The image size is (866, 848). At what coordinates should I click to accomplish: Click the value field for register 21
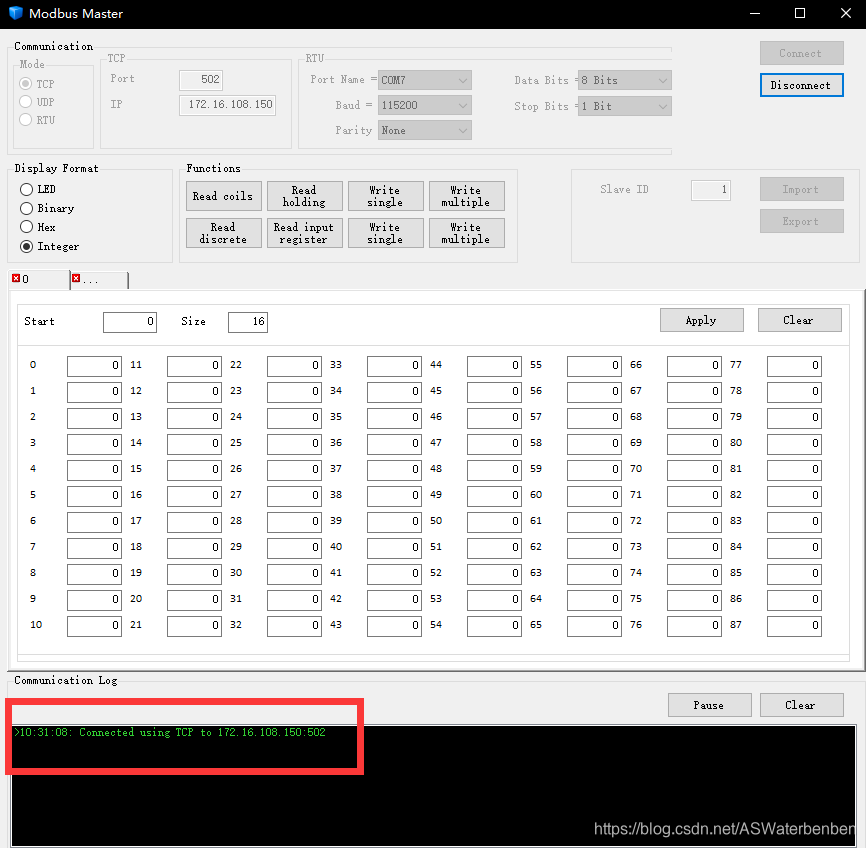pos(194,625)
